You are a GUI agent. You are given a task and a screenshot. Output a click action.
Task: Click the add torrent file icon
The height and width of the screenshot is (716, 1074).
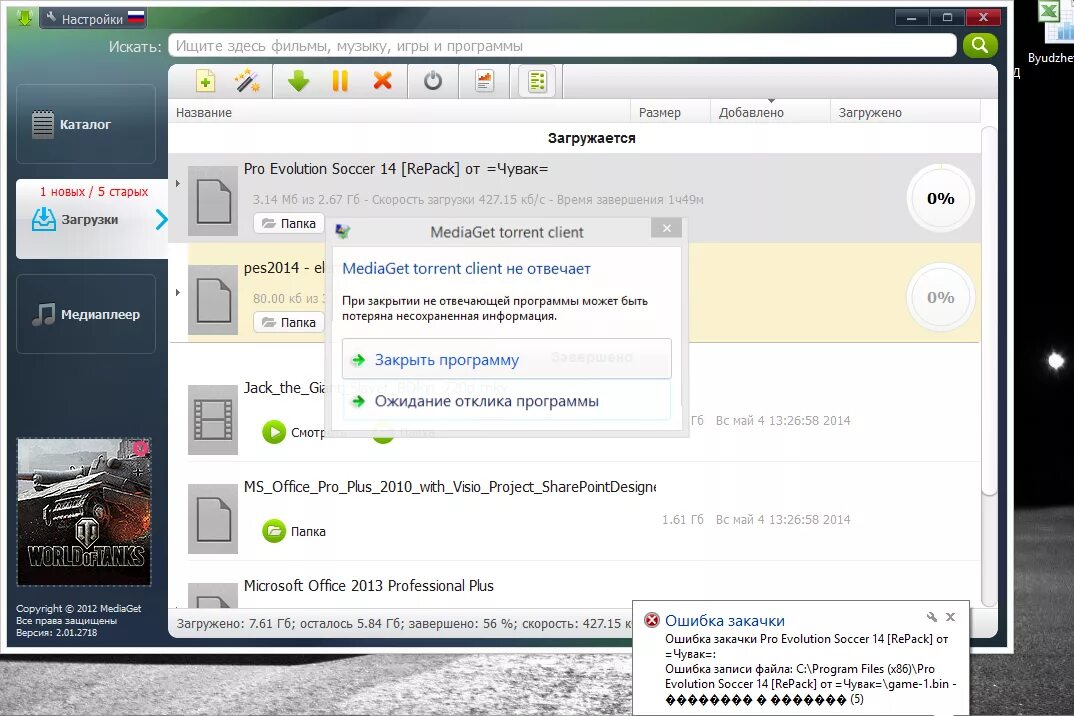[205, 82]
